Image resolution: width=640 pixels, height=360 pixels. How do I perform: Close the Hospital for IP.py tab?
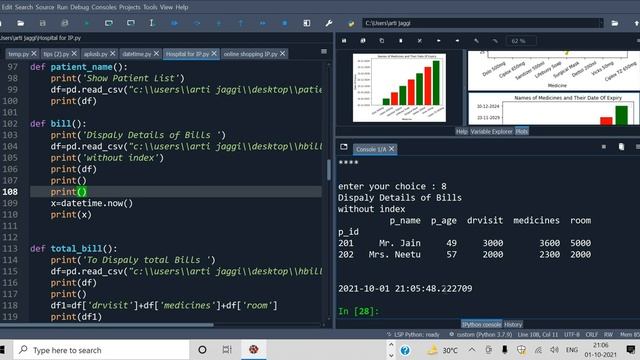(x=214, y=53)
